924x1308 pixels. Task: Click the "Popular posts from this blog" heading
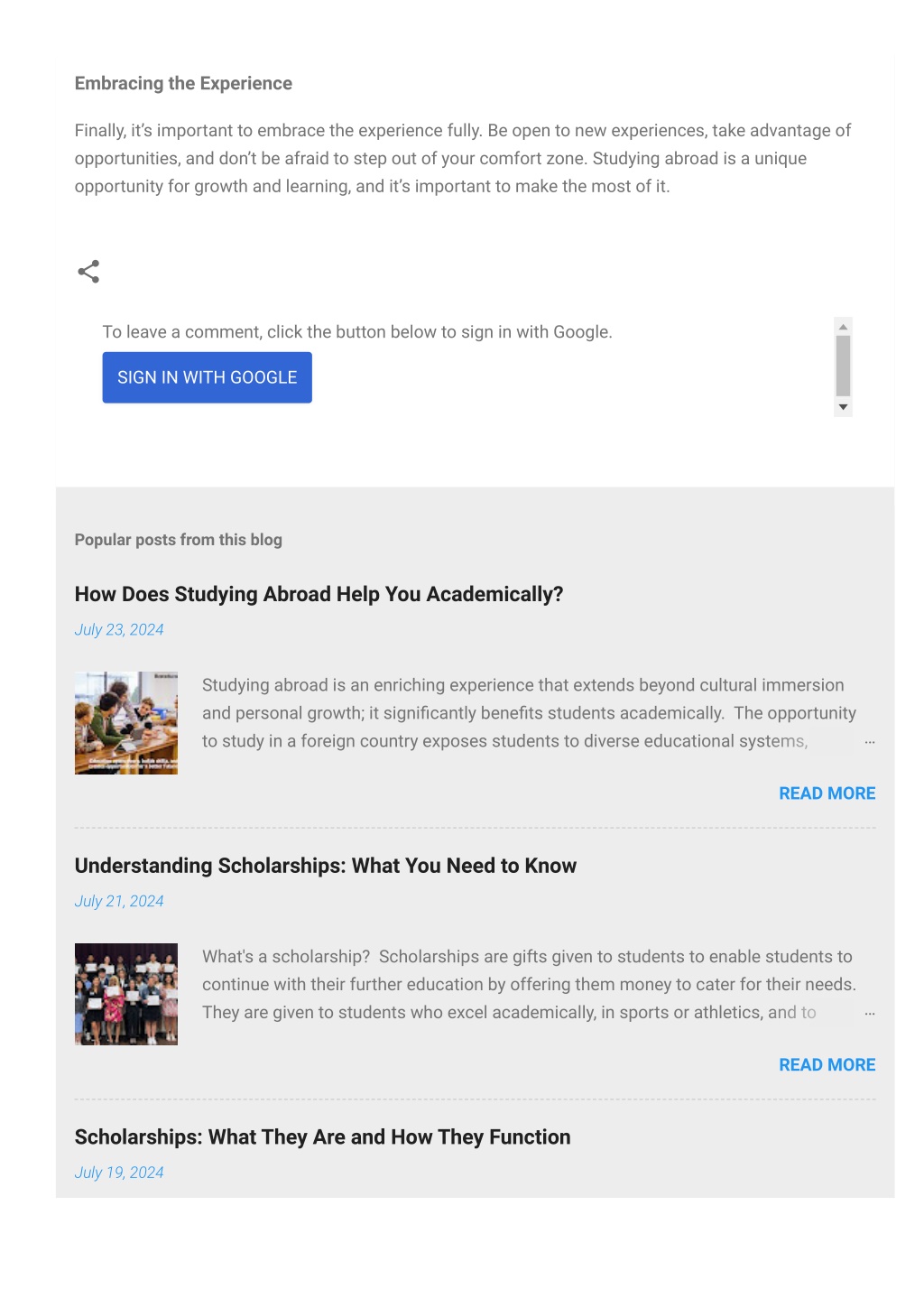pyautogui.click(x=178, y=540)
